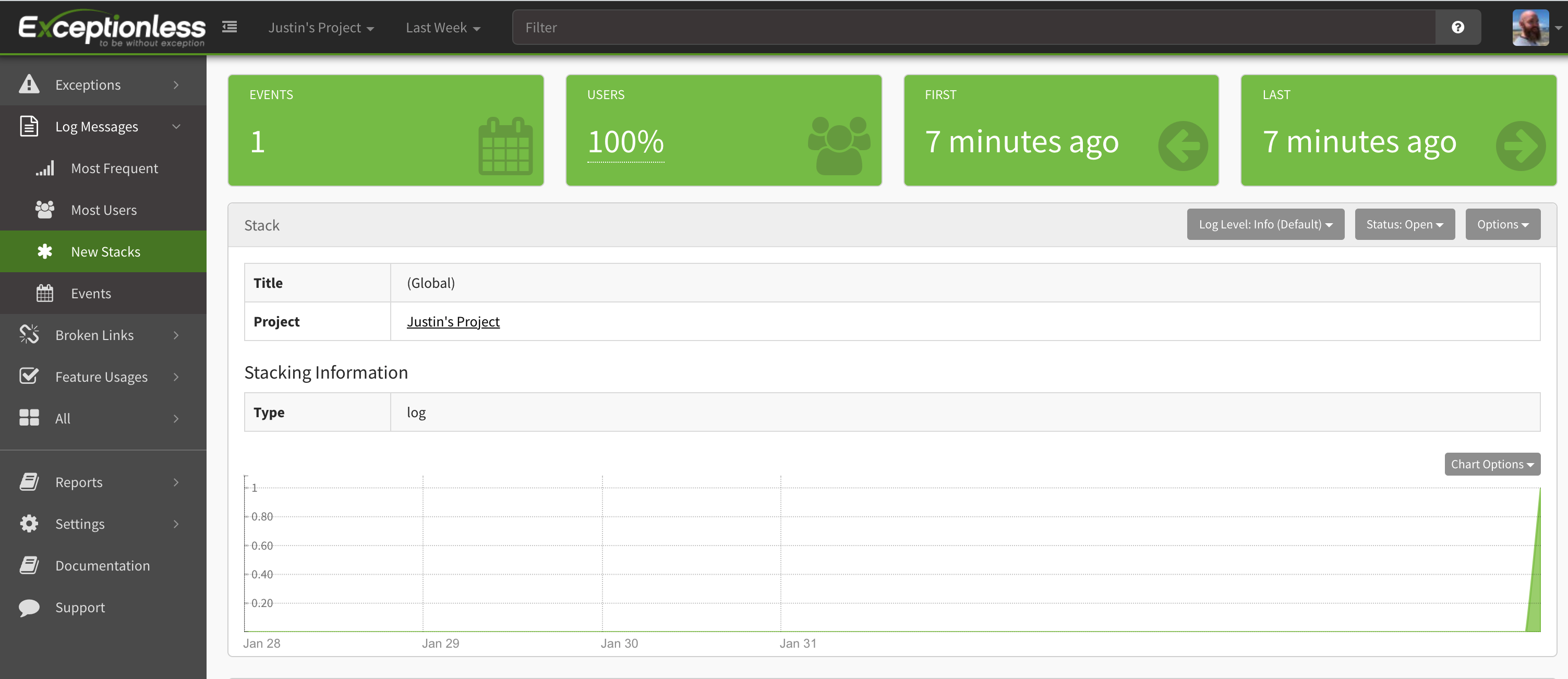Screen dimensions: 1568x679
Task: Click the Settings gear icon
Action: (29, 524)
